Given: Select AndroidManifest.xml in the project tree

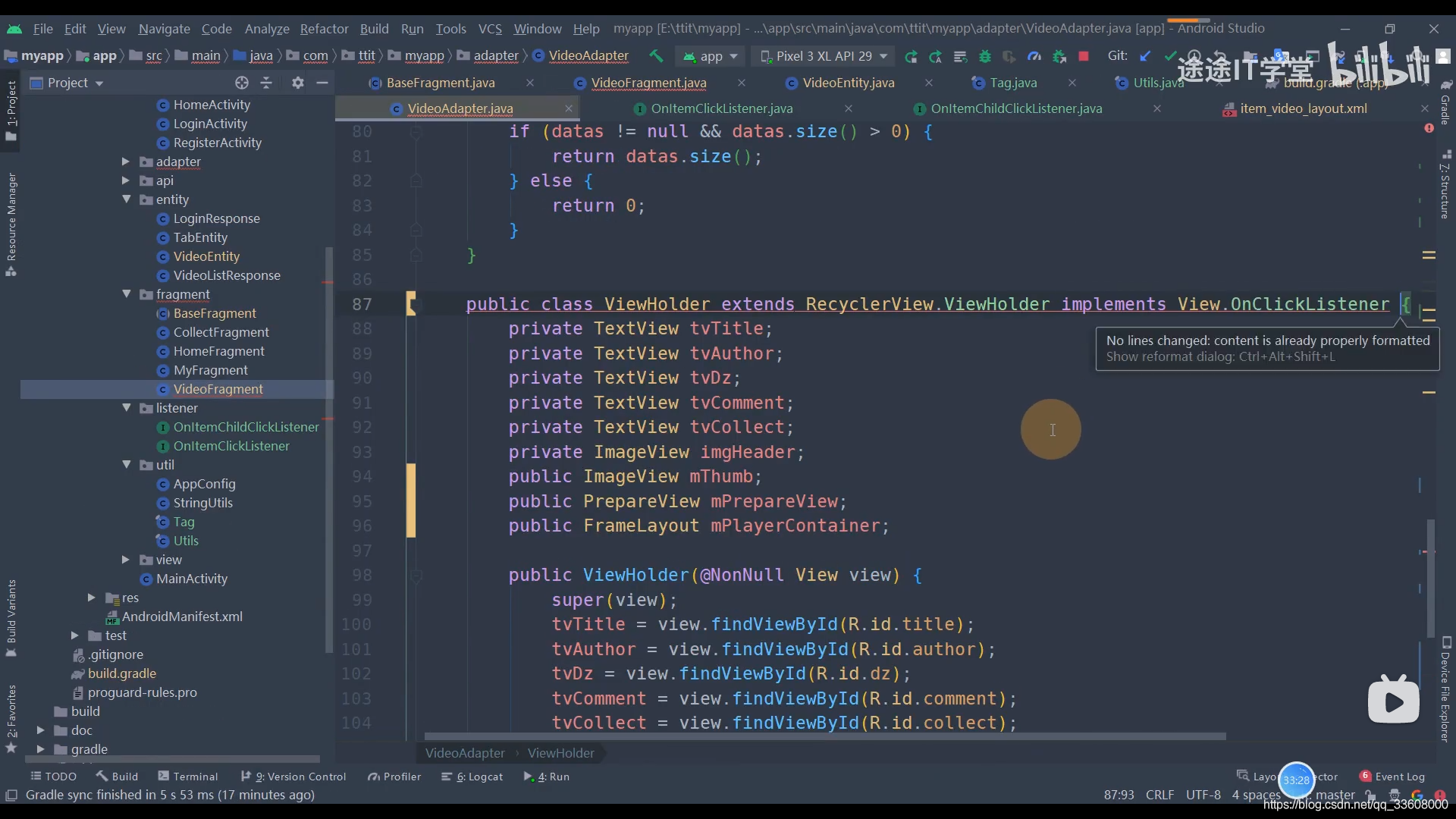Looking at the screenshot, I should point(183,617).
